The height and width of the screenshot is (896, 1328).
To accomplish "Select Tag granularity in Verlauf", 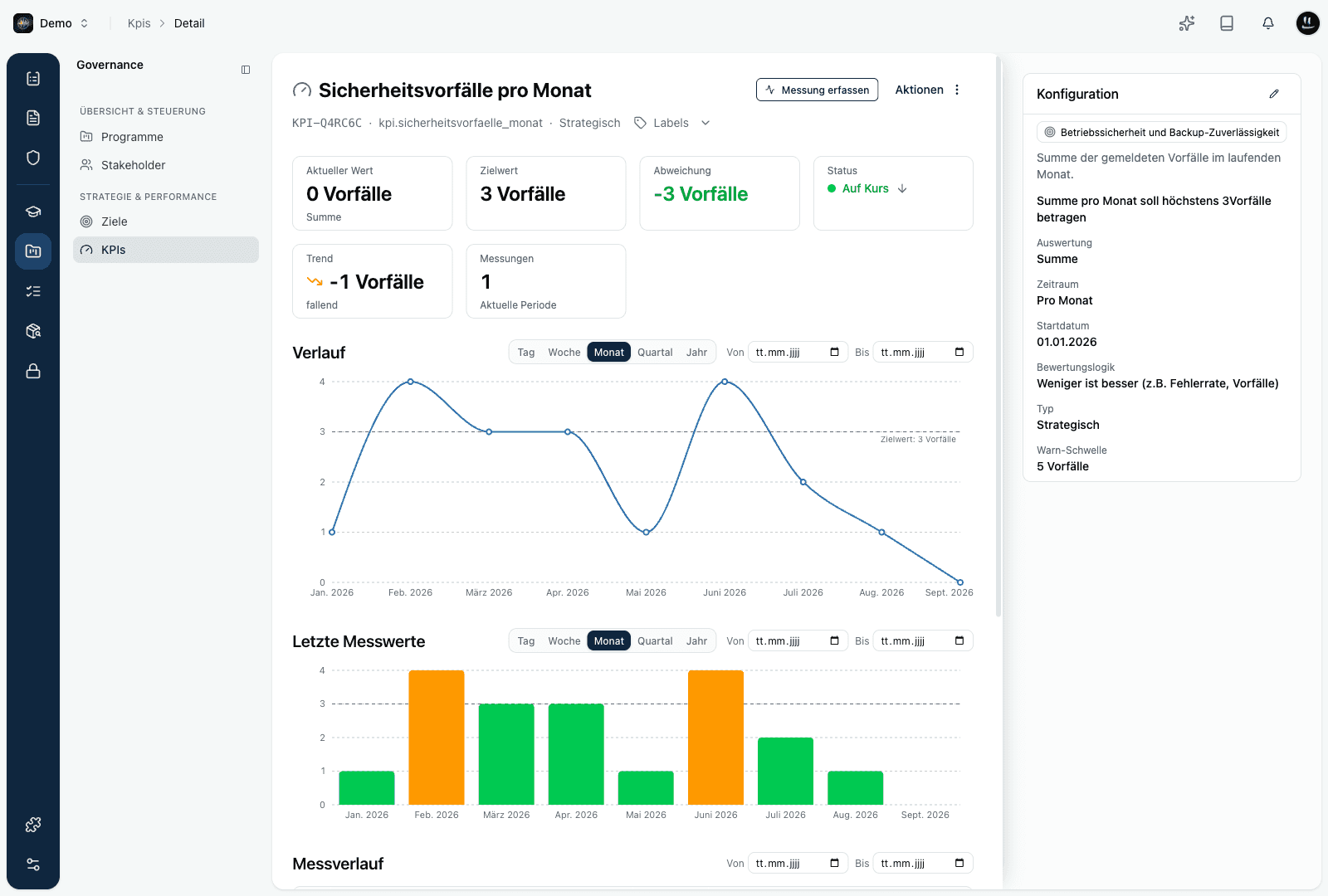I will tap(526, 353).
